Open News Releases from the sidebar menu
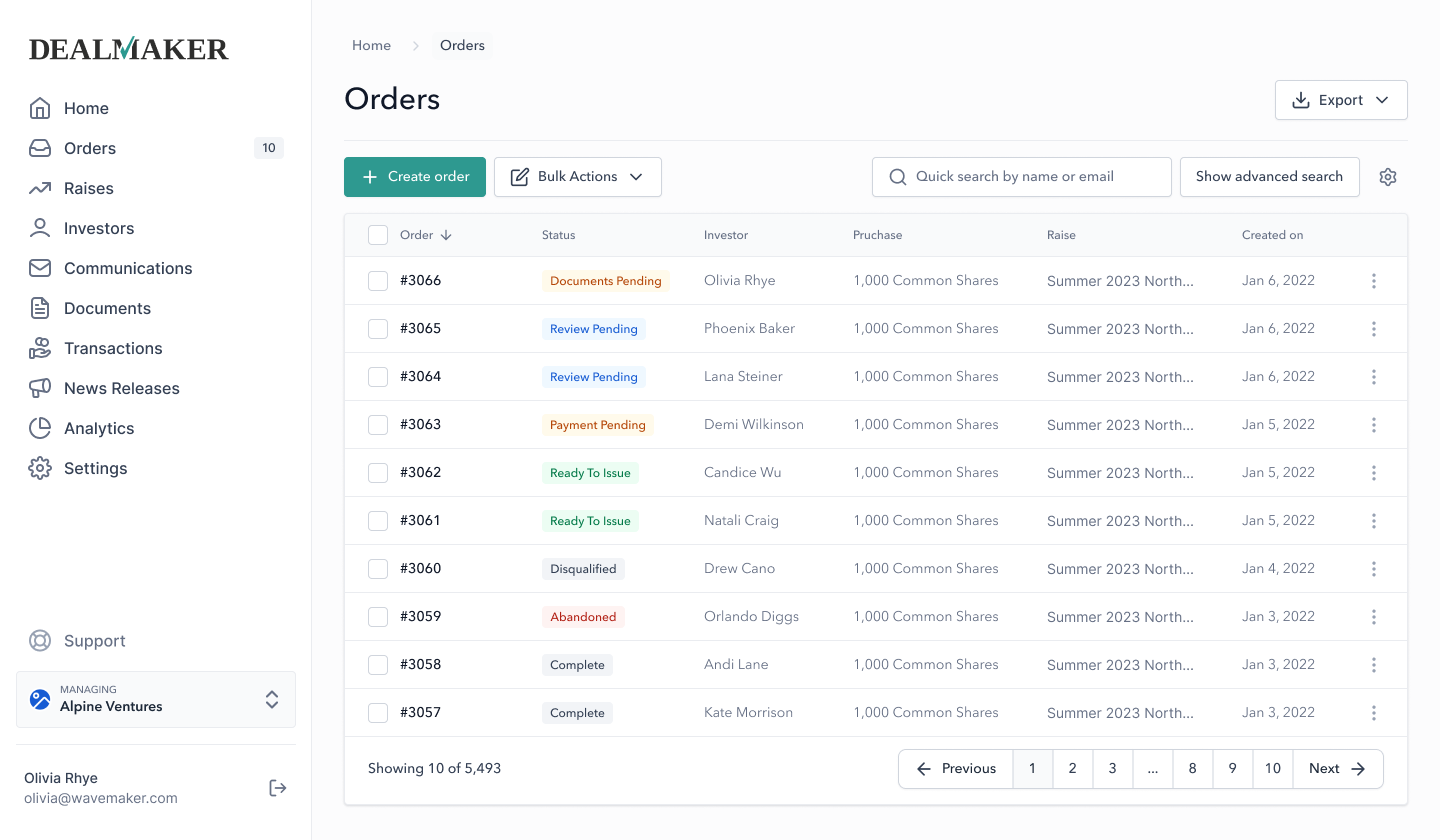The height and width of the screenshot is (840, 1440). point(39,388)
